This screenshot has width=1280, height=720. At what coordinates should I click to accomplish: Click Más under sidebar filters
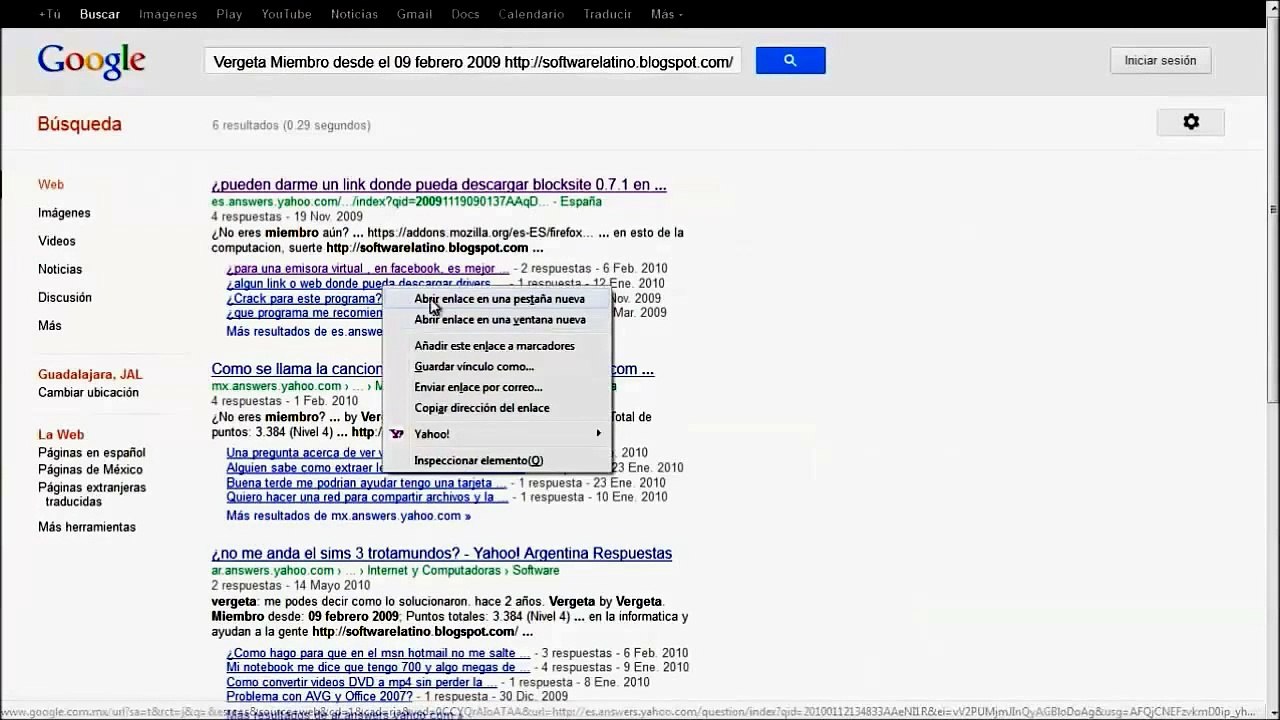[x=50, y=325]
